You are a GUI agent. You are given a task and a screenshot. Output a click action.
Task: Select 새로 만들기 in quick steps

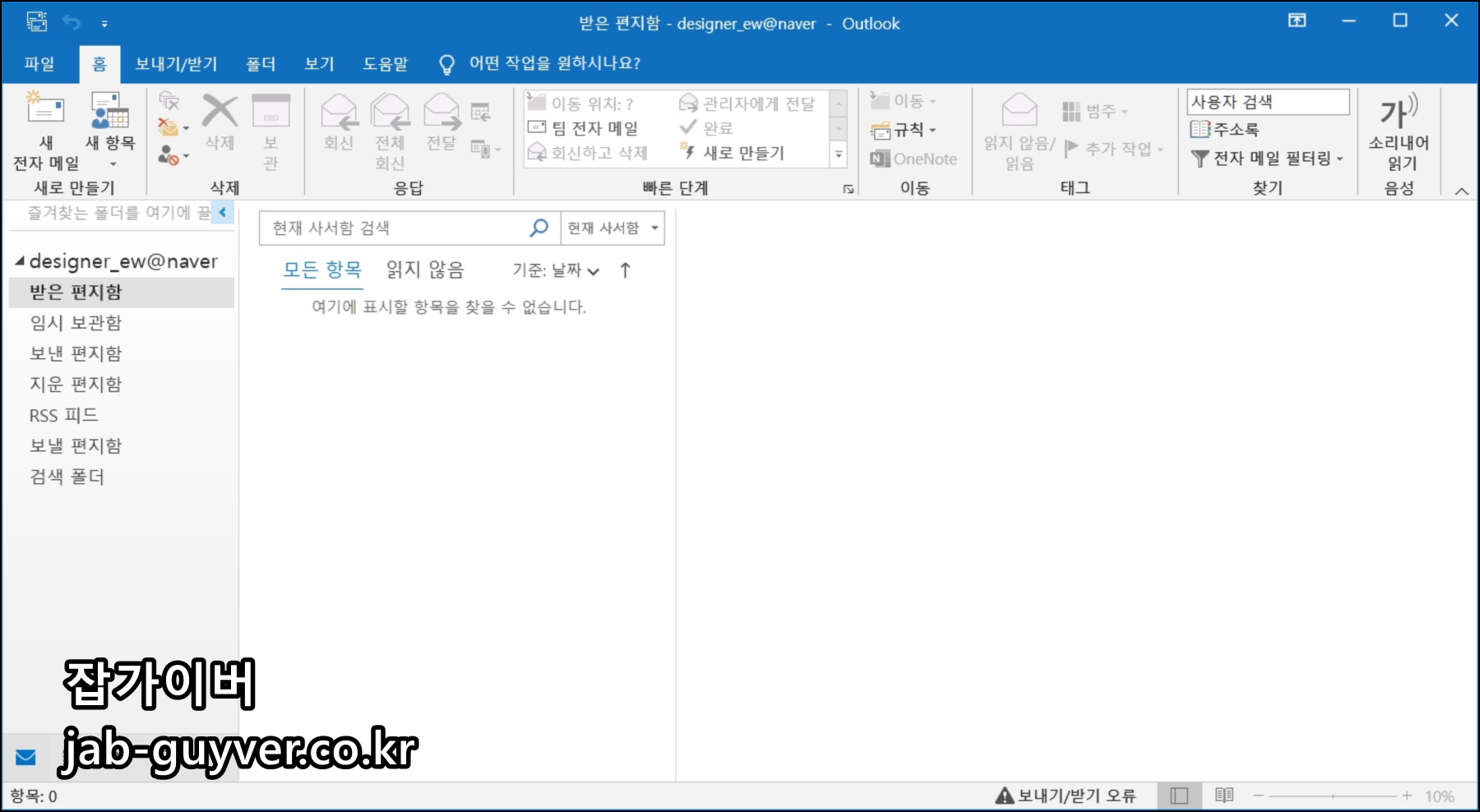pos(733,153)
